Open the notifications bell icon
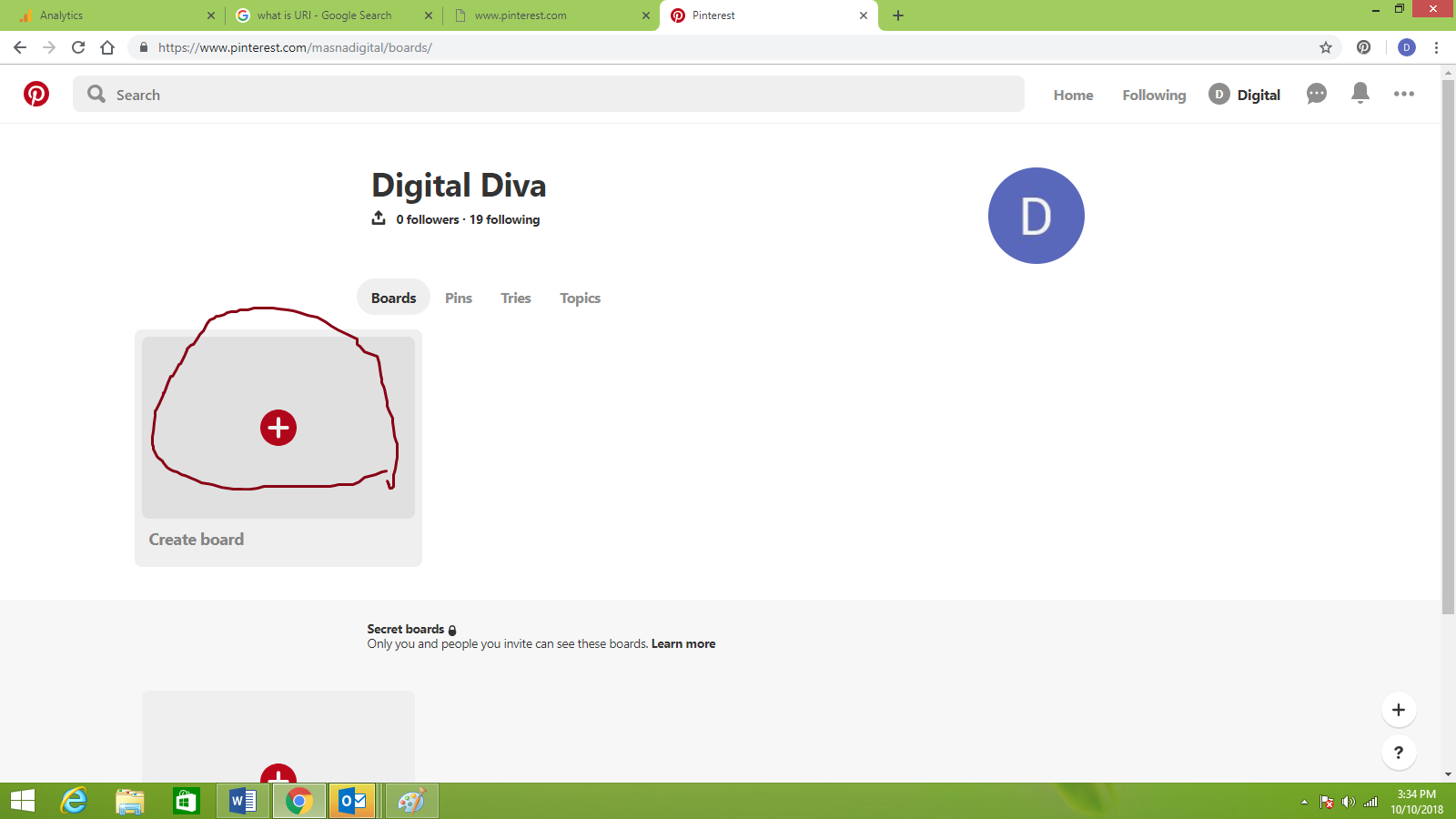Viewport: 1456px width, 819px height. point(1360,93)
